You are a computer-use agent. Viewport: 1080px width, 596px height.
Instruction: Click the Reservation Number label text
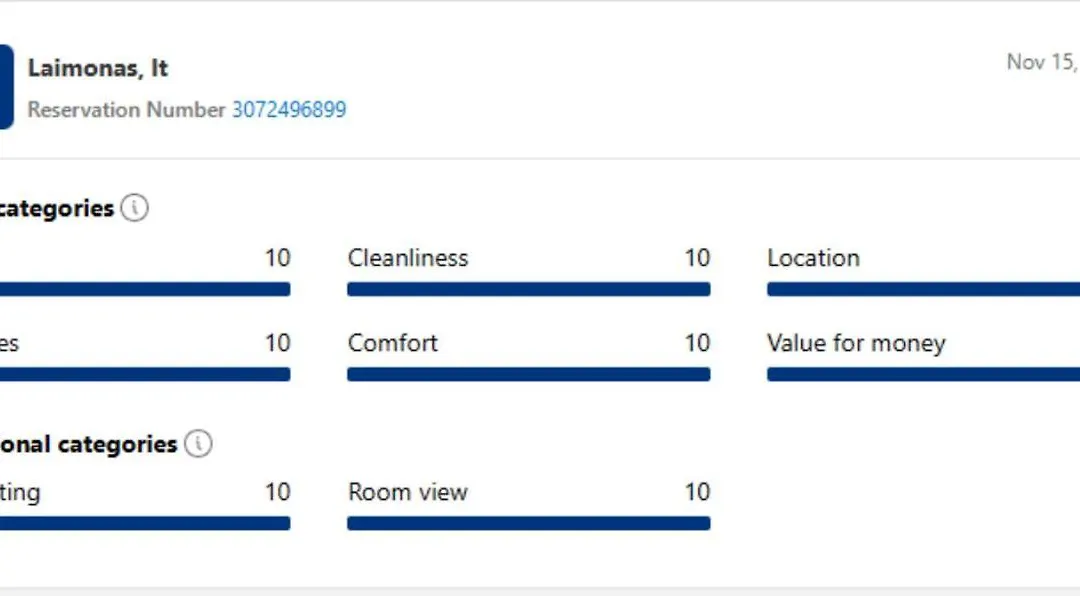[126, 110]
